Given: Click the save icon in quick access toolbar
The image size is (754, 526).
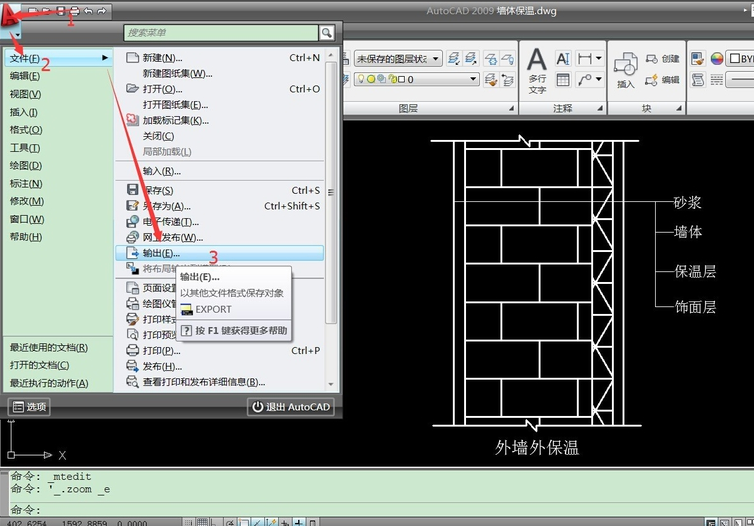Looking at the screenshot, I should (61, 11).
